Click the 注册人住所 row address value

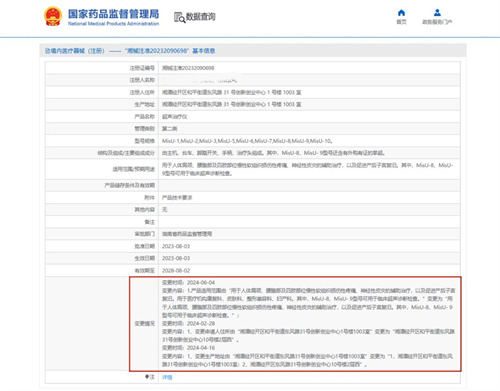tap(232, 92)
